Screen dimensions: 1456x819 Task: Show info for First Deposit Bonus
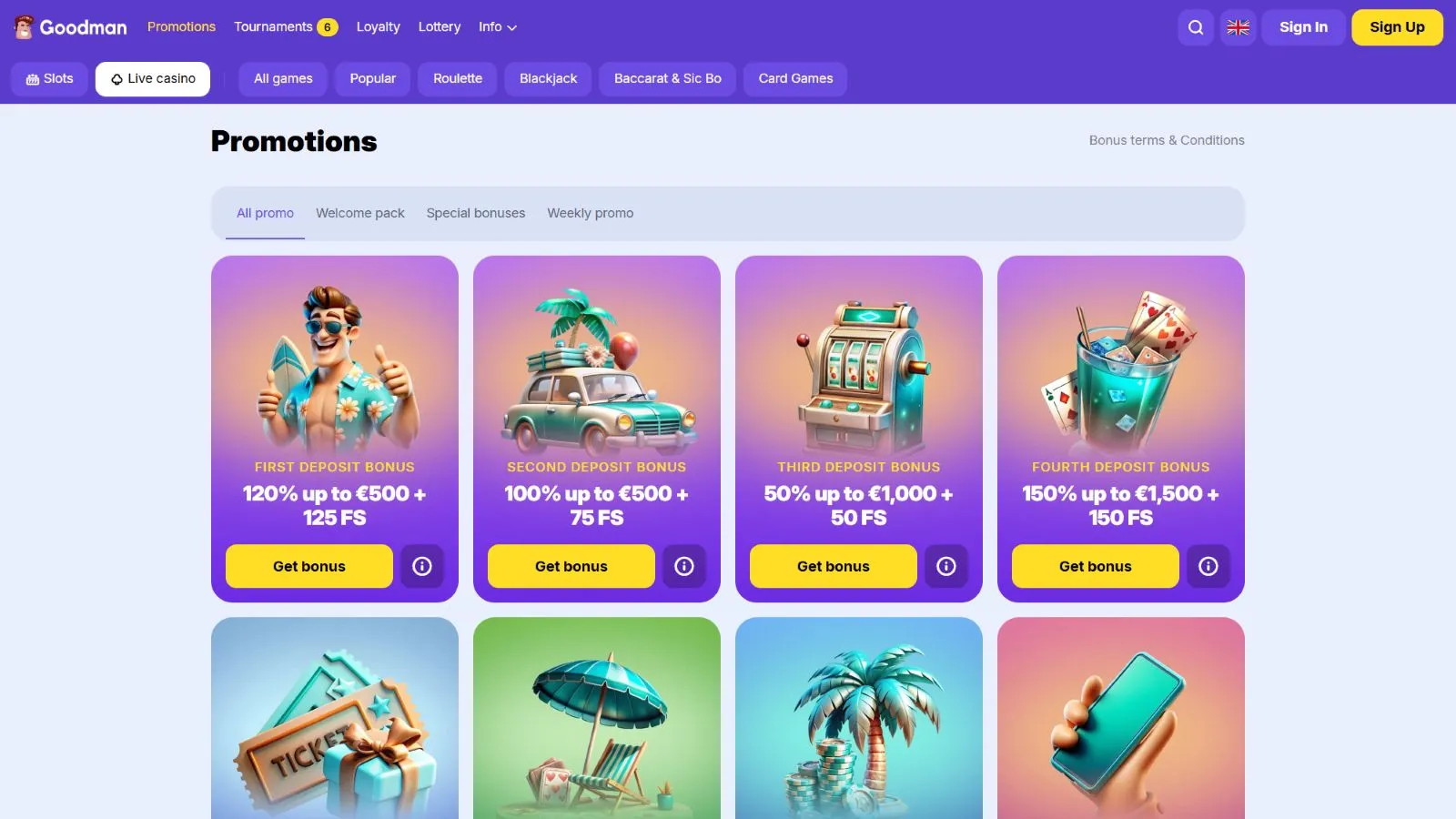tap(422, 566)
